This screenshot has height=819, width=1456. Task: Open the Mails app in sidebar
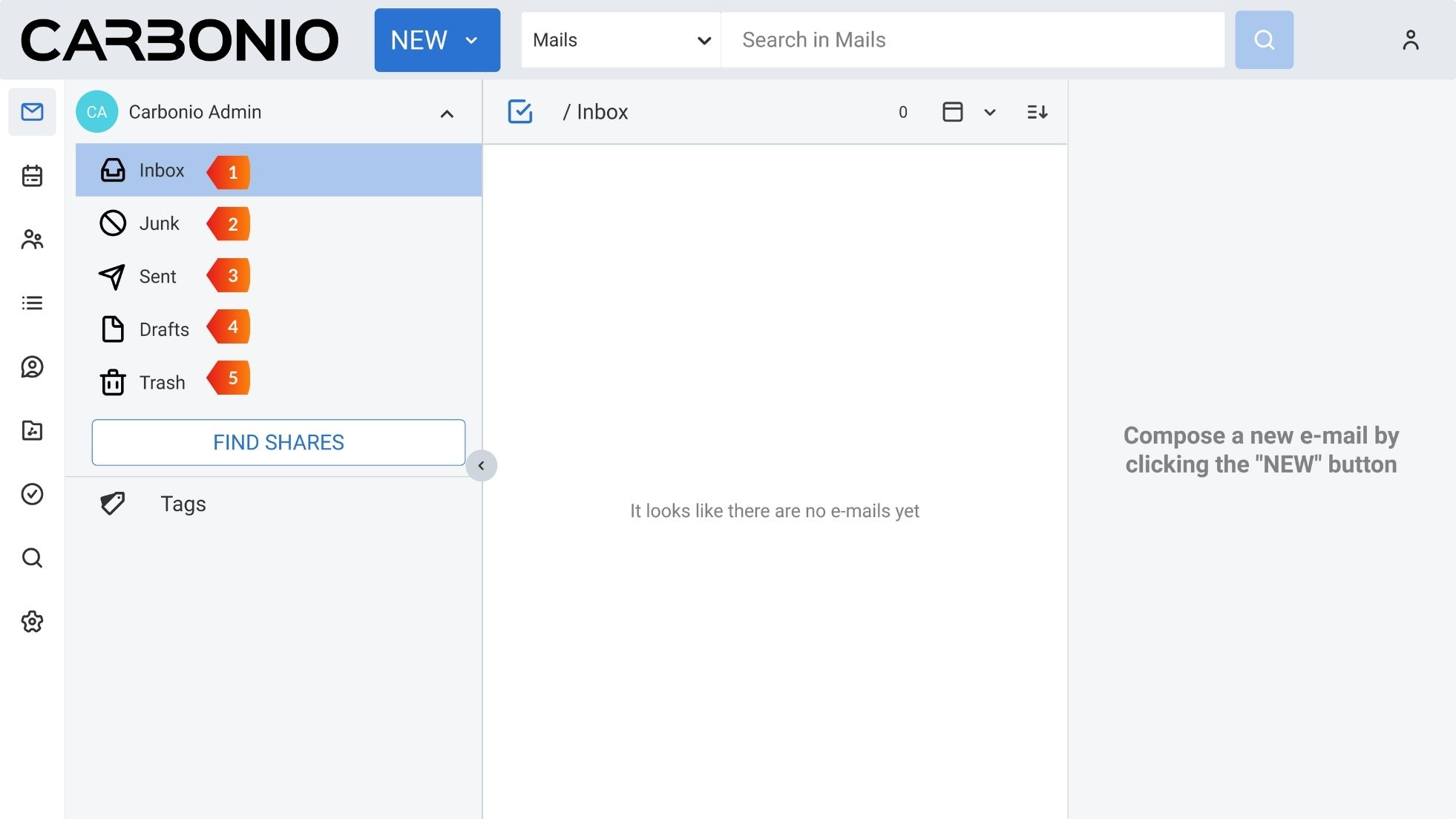pos(32,112)
